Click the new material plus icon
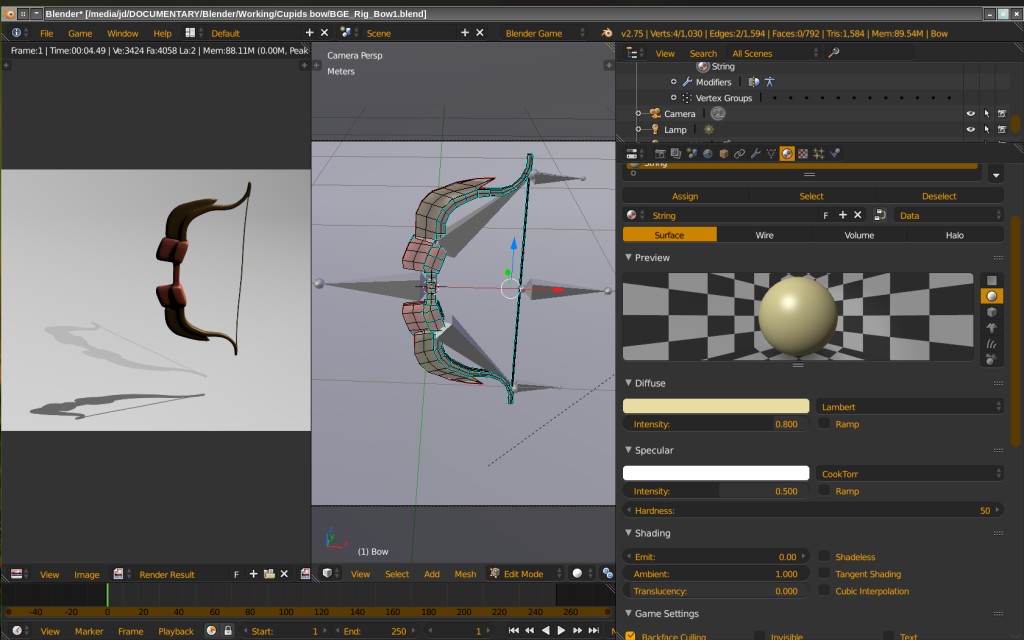 click(842, 215)
